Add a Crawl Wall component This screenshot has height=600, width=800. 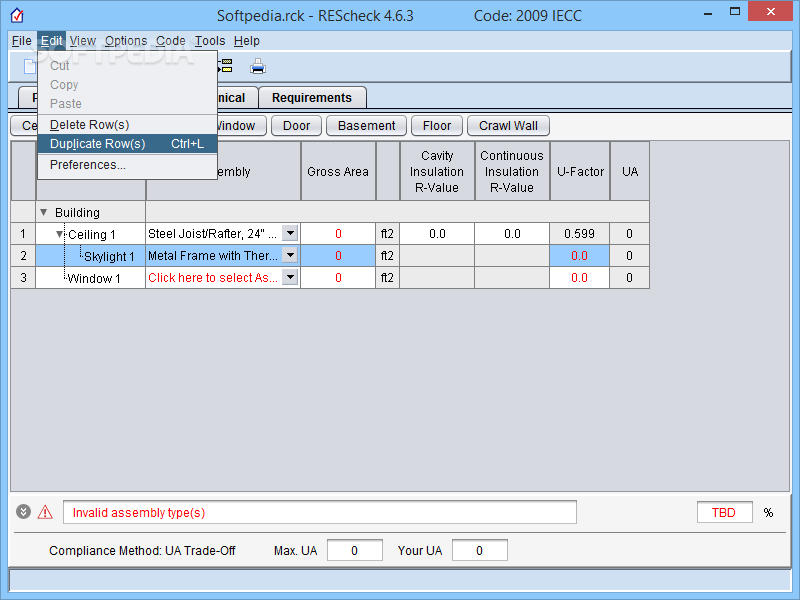coord(508,126)
